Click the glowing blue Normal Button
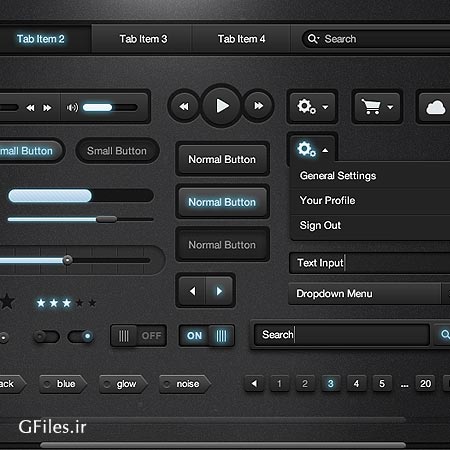This screenshot has height=450, width=450. click(x=222, y=202)
